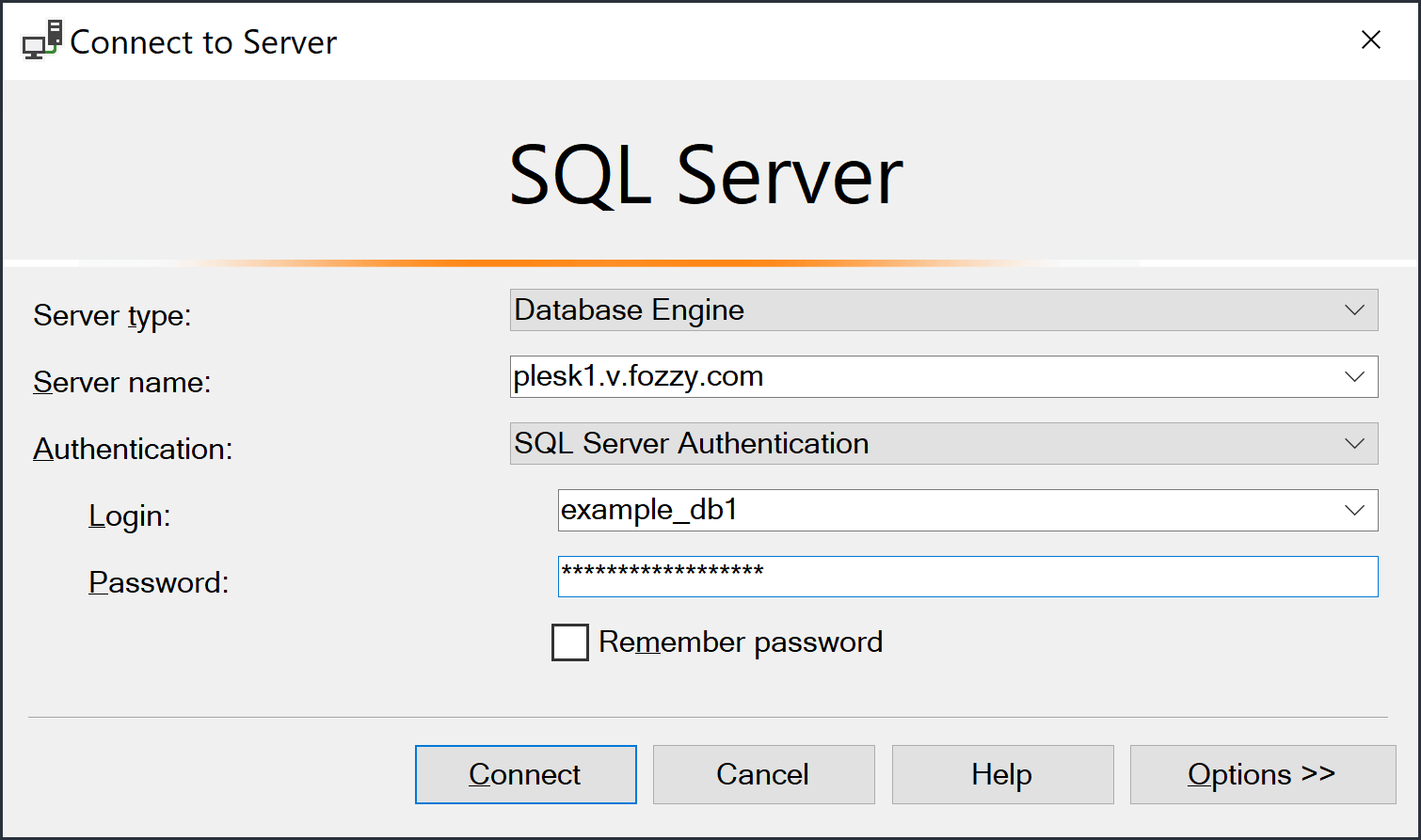Viewport: 1421px width, 840px height.
Task: Click the SQL Server heading
Action: 707,176
